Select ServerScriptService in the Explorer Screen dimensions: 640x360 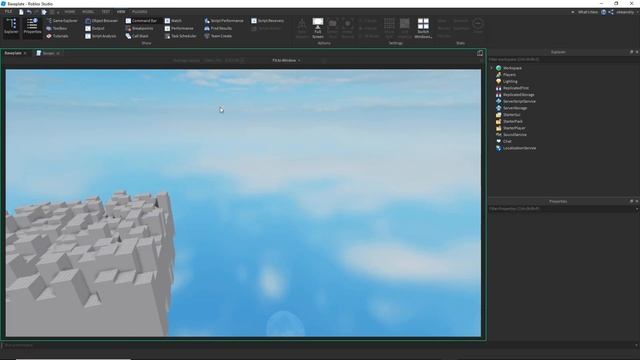[x=519, y=101]
